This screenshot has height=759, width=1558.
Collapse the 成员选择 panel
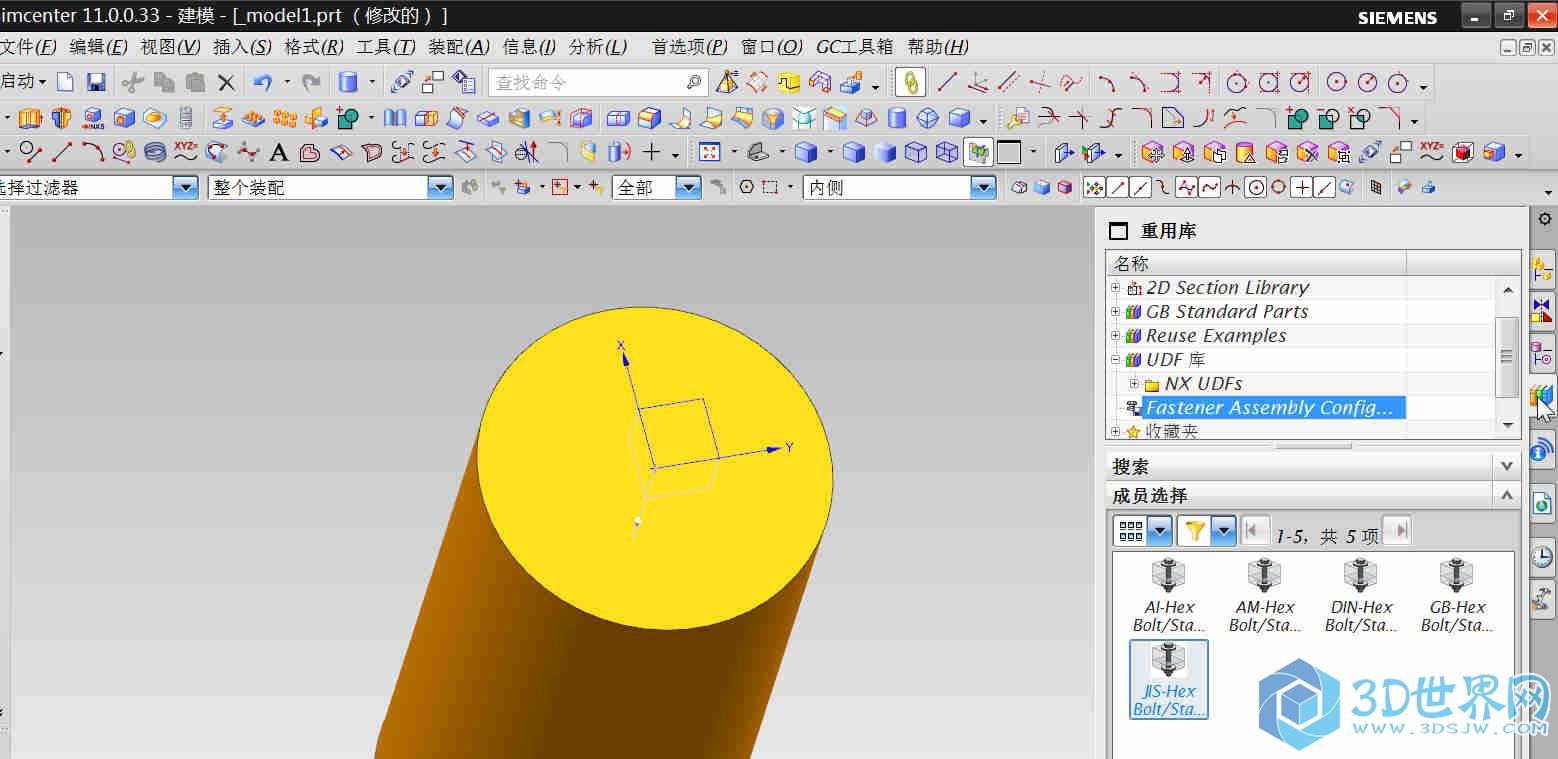pos(1507,495)
